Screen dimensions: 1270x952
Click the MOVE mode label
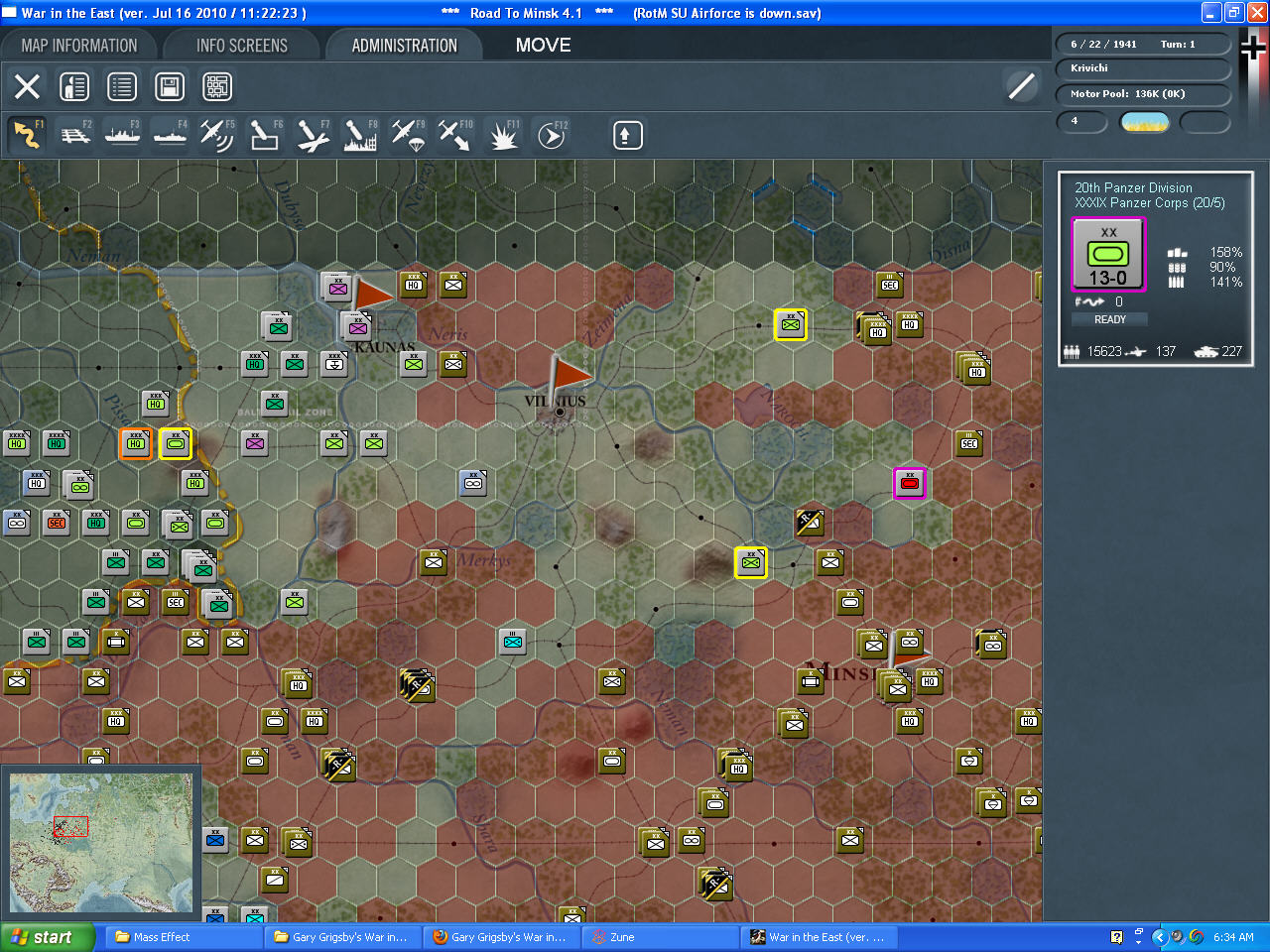tap(544, 45)
